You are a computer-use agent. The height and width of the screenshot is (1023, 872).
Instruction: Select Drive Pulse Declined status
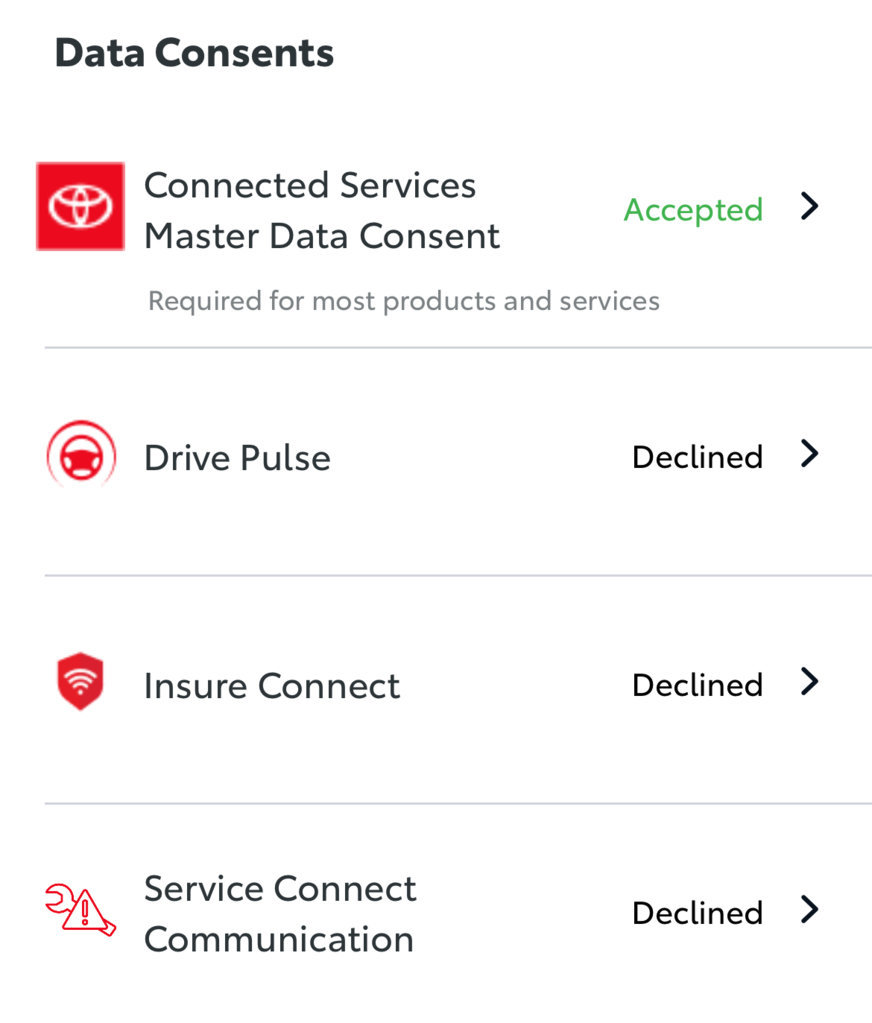(x=698, y=457)
